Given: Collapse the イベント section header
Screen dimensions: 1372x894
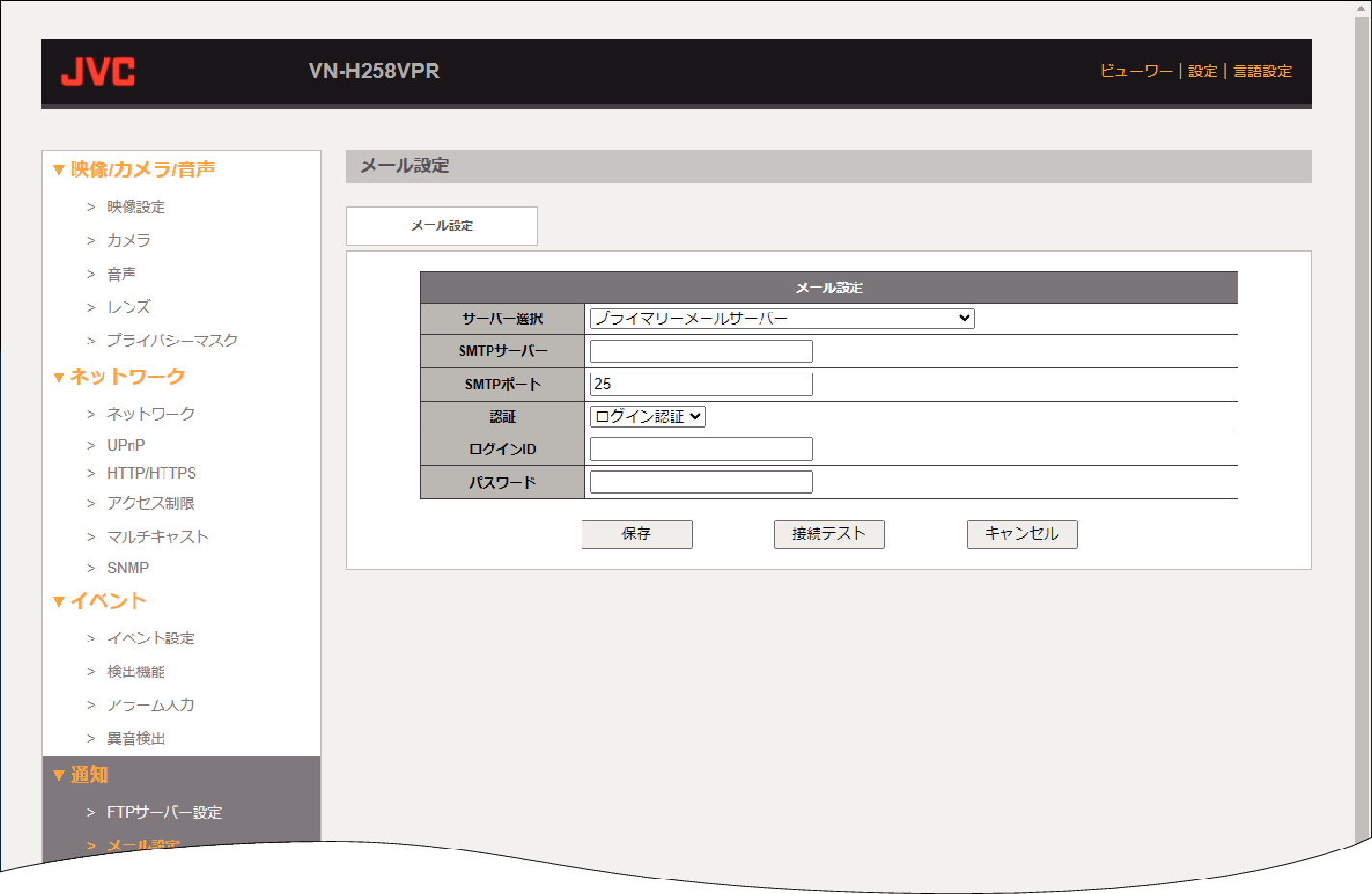Looking at the screenshot, I should tap(100, 601).
